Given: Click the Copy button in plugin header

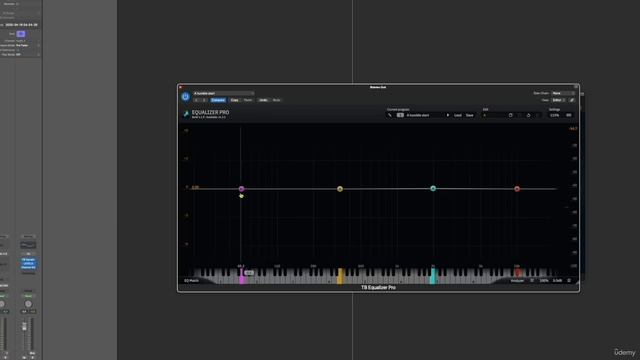Looking at the screenshot, I should [x=234, y=100].
